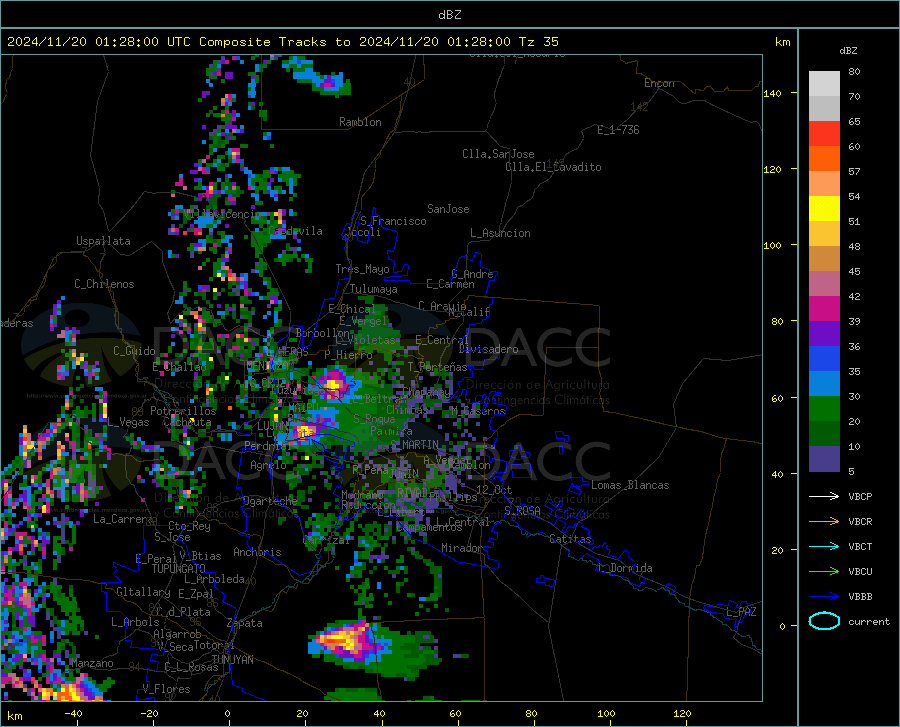This screenshot has width=900, height=727.
Task: Click the Encon map label
Action: (659, 83)
